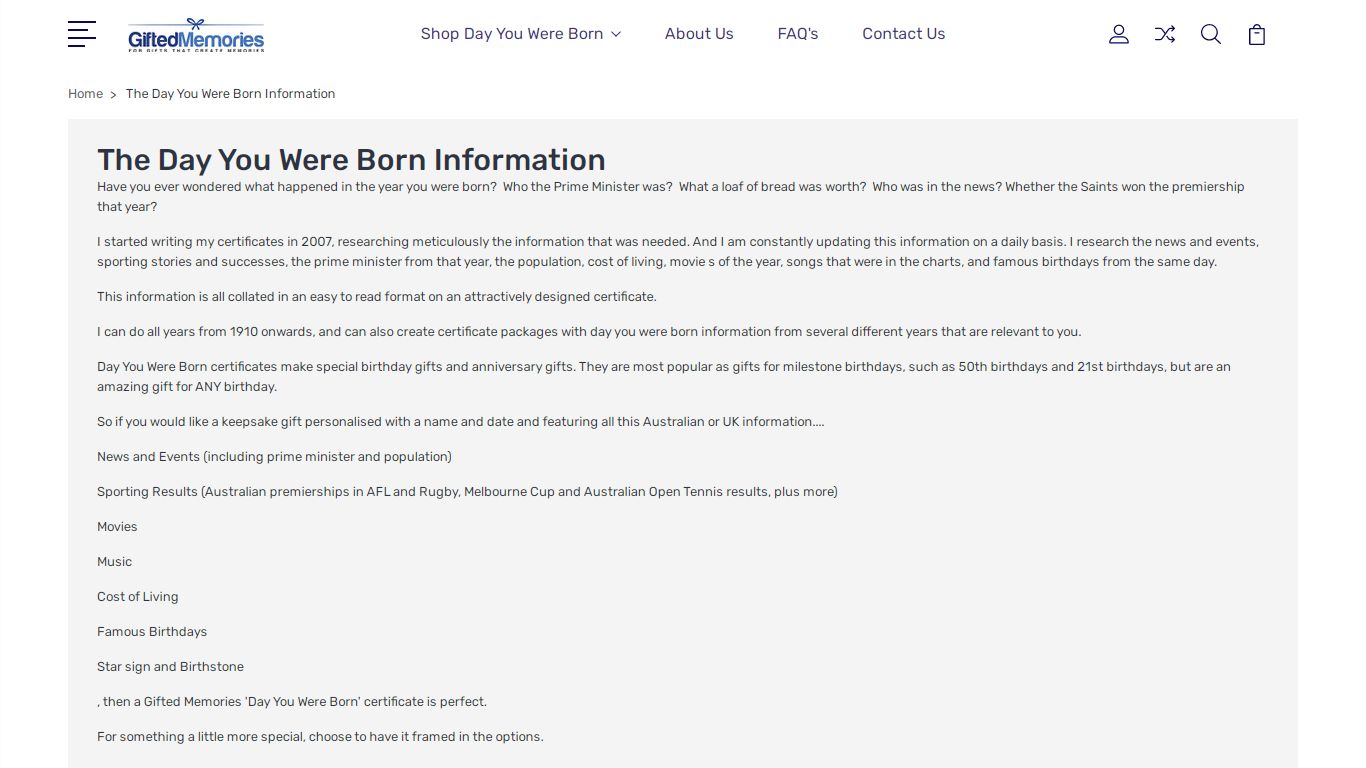The height and width of the screenshot is (768, 1366).
Task: Click paragraph starting 'Day You Were Born certificates make'
Action: click(x=664, y=377)
